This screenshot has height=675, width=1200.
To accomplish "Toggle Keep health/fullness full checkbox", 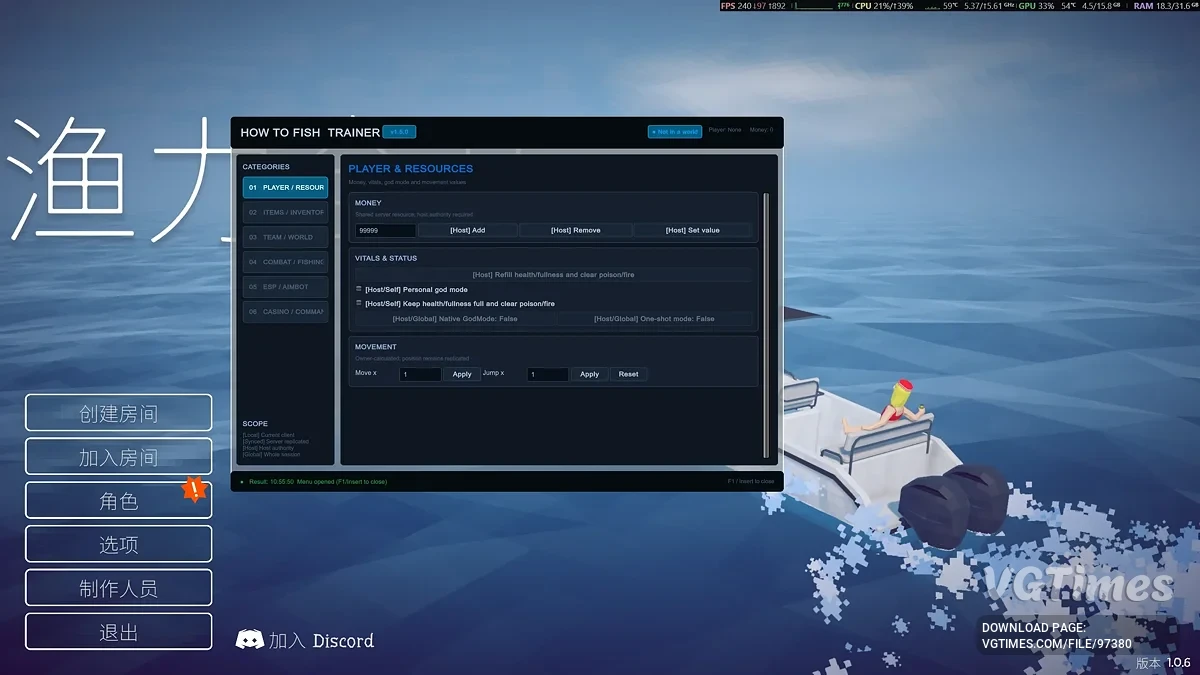I will point(359,303).
